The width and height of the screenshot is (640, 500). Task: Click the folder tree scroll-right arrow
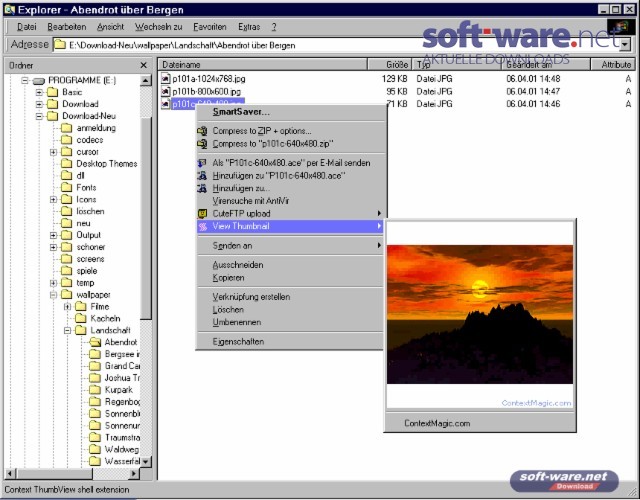134,473
